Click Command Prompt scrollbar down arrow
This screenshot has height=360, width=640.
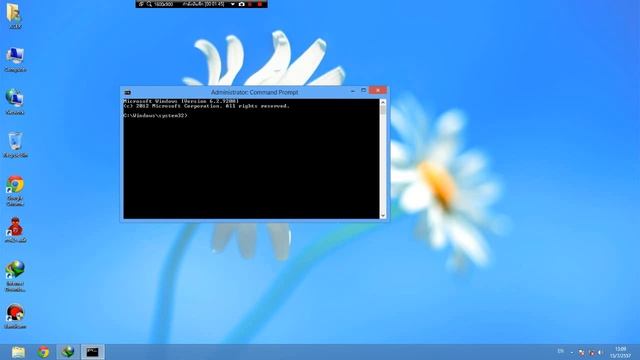[x=383, y=215]
